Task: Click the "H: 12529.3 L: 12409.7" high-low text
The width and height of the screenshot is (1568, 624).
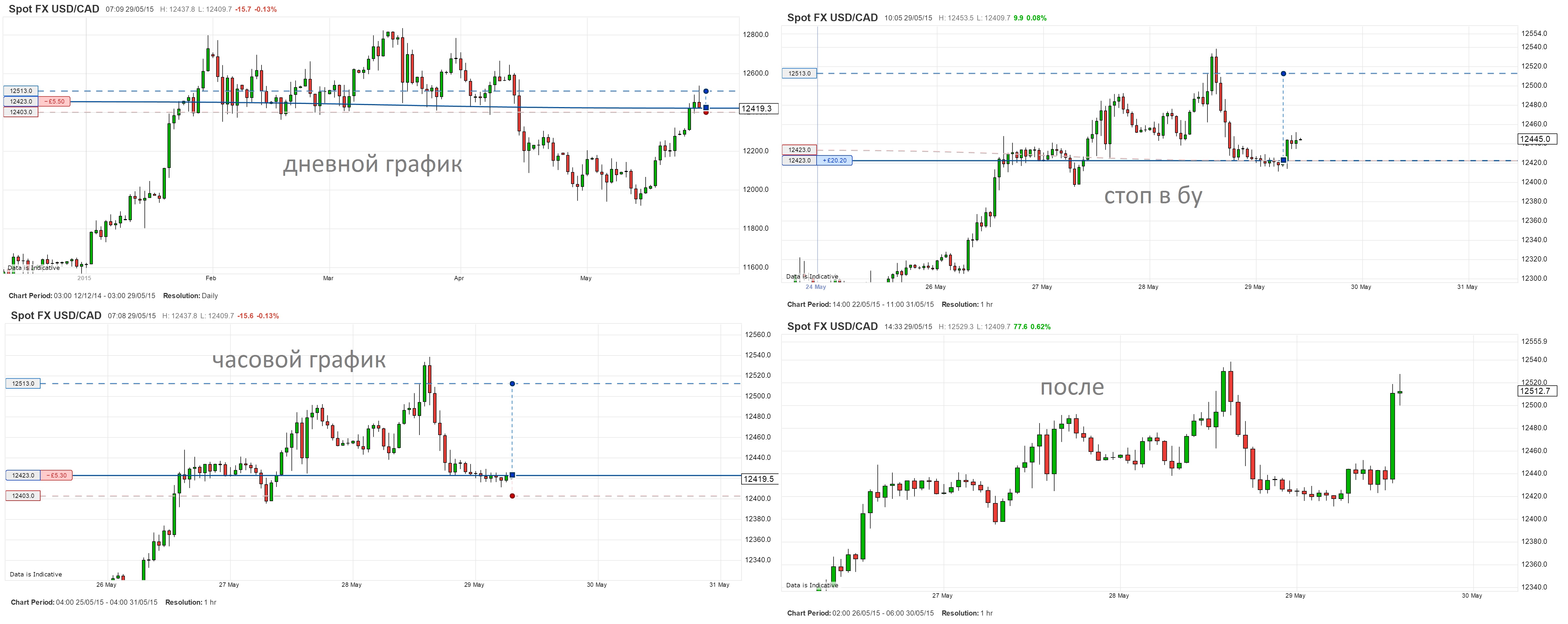Action: 974,327
